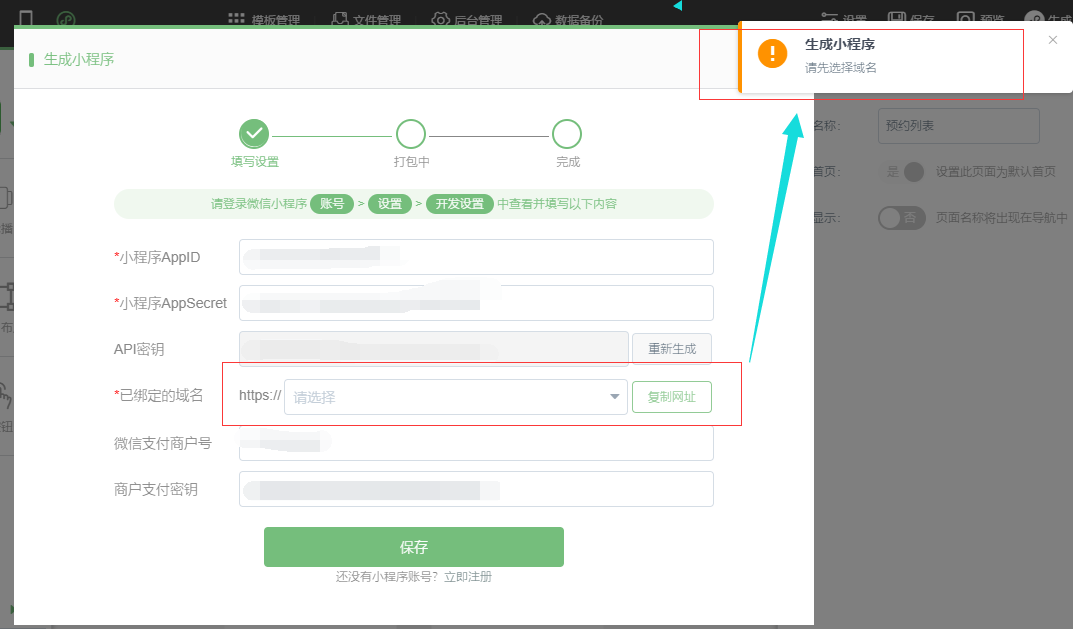Click the 完成 step circle
This screenshot has width=1073, height=629.
click(x=567, y=134)
